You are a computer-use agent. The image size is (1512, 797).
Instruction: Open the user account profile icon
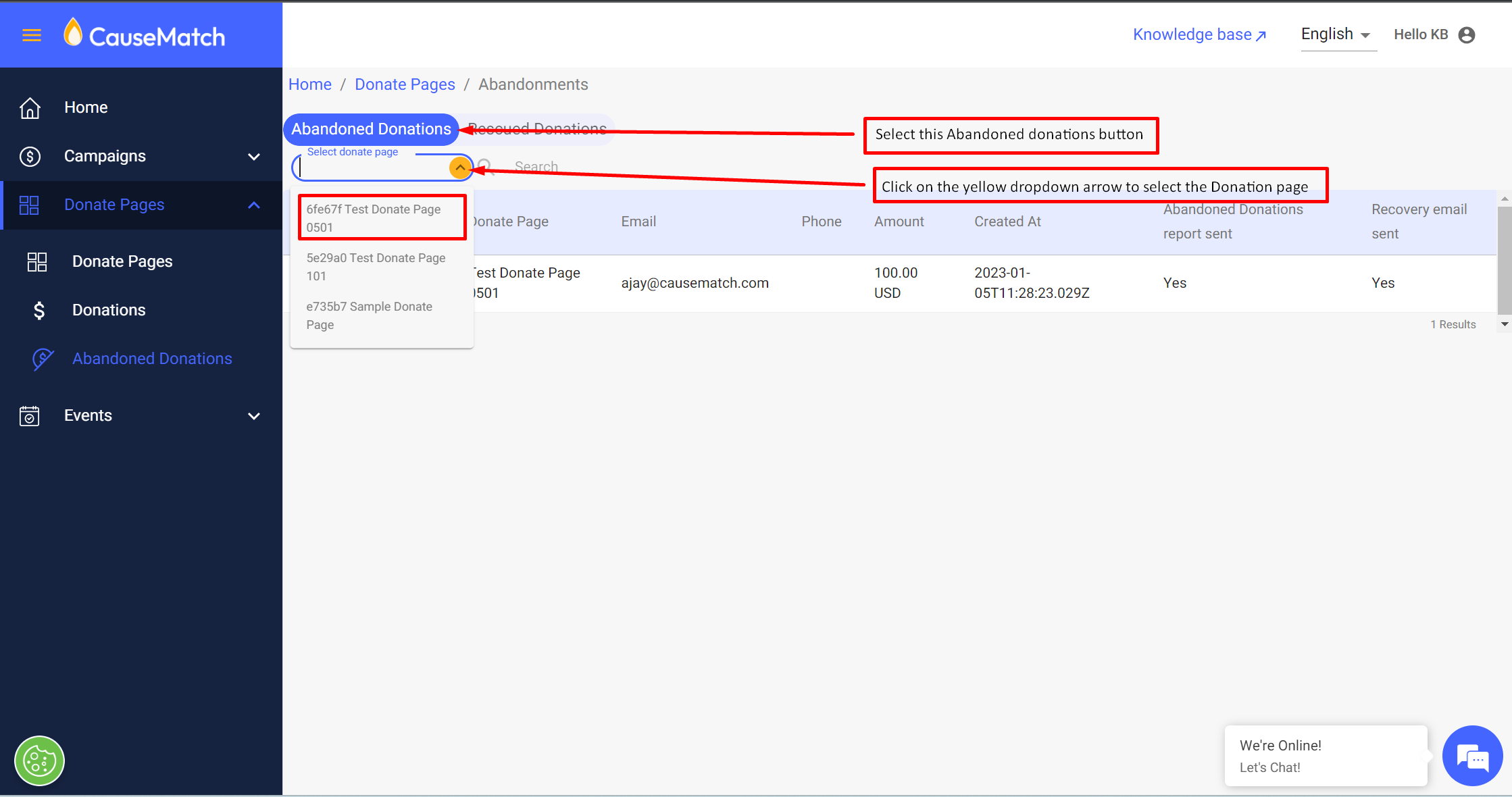pyautogui.click(x=1466, y=35)
